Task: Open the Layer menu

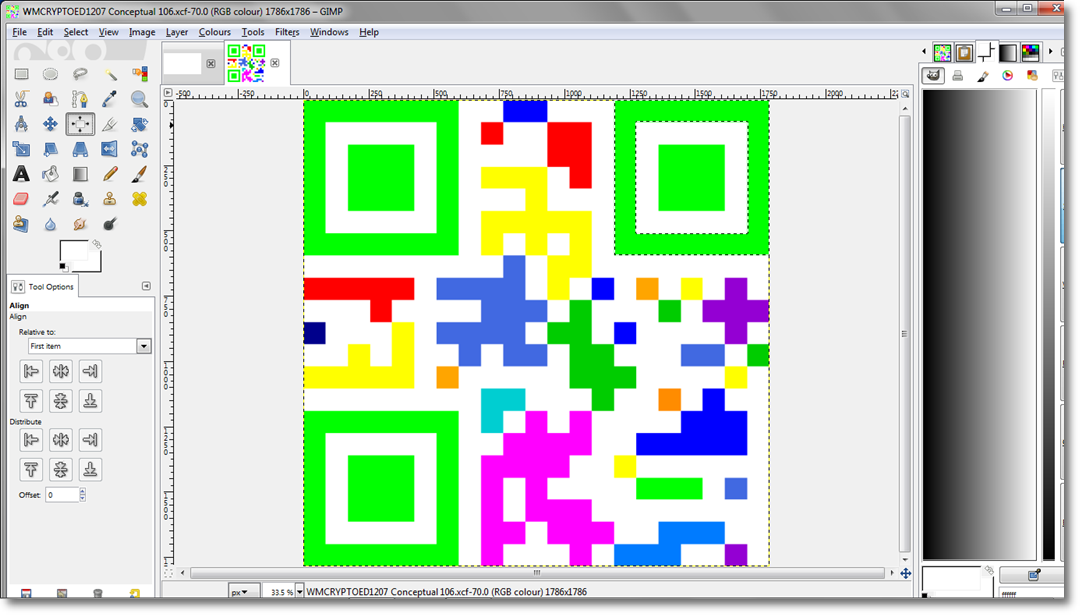Action: [176, 32]
